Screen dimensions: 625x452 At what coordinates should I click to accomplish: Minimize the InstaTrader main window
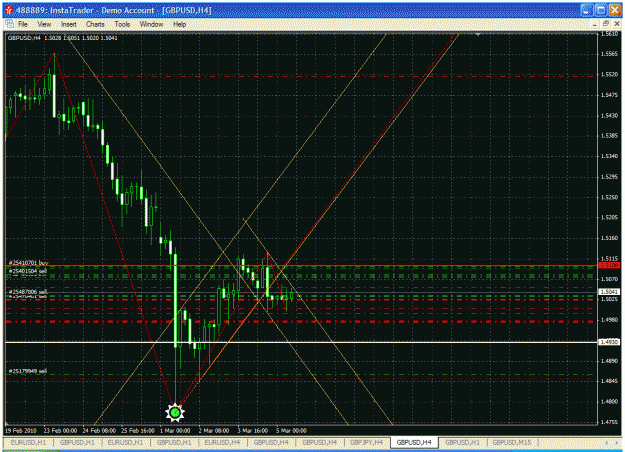[x=586, y=10]
